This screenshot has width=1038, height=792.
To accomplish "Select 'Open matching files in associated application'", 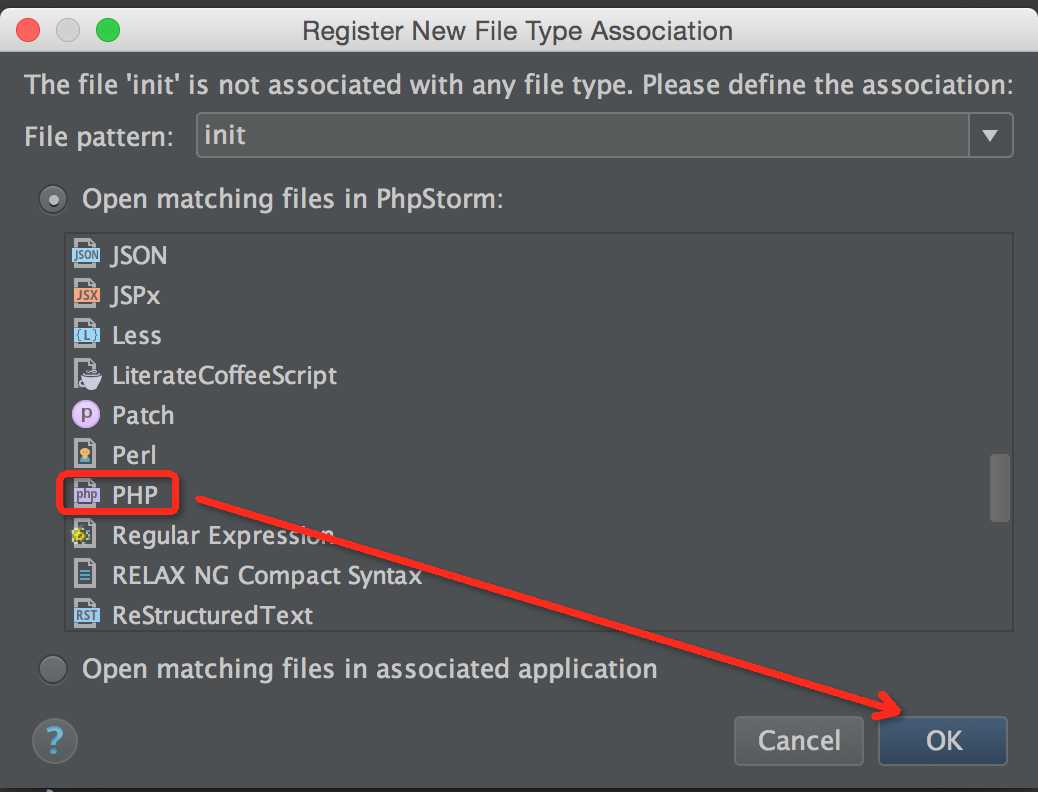I will coord(53,668).
